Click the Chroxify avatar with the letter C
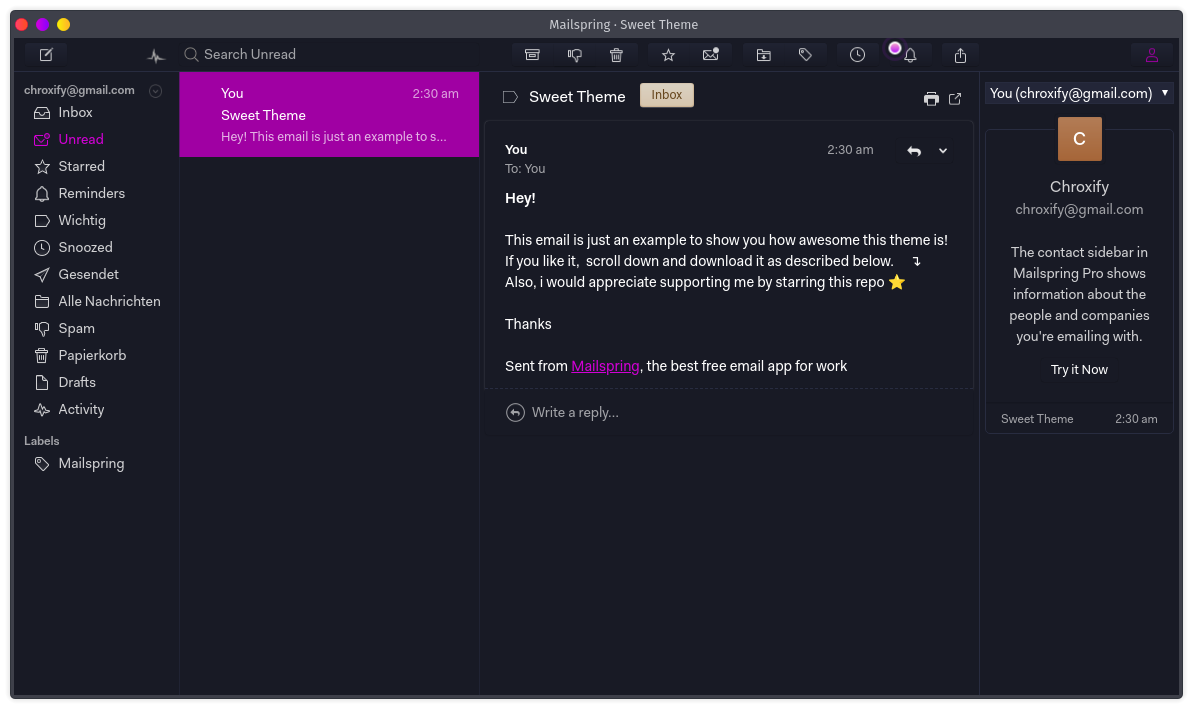The width and height of the screenshot is (1193, 709). pyautogui.click(x=1080, y=139)
